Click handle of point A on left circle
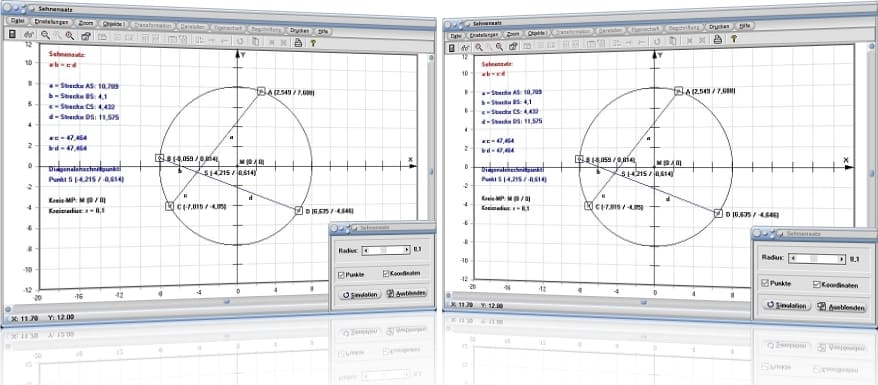This screenshot has width=878, height=385. point(261,91)
